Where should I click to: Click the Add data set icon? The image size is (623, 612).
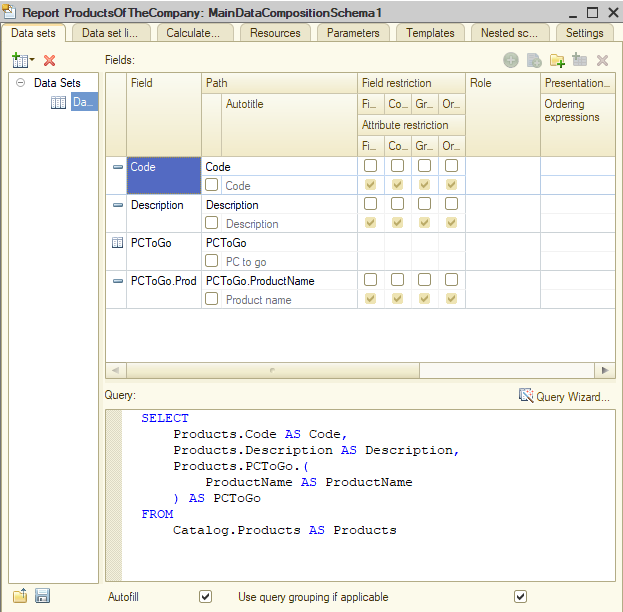pos(20,61)
